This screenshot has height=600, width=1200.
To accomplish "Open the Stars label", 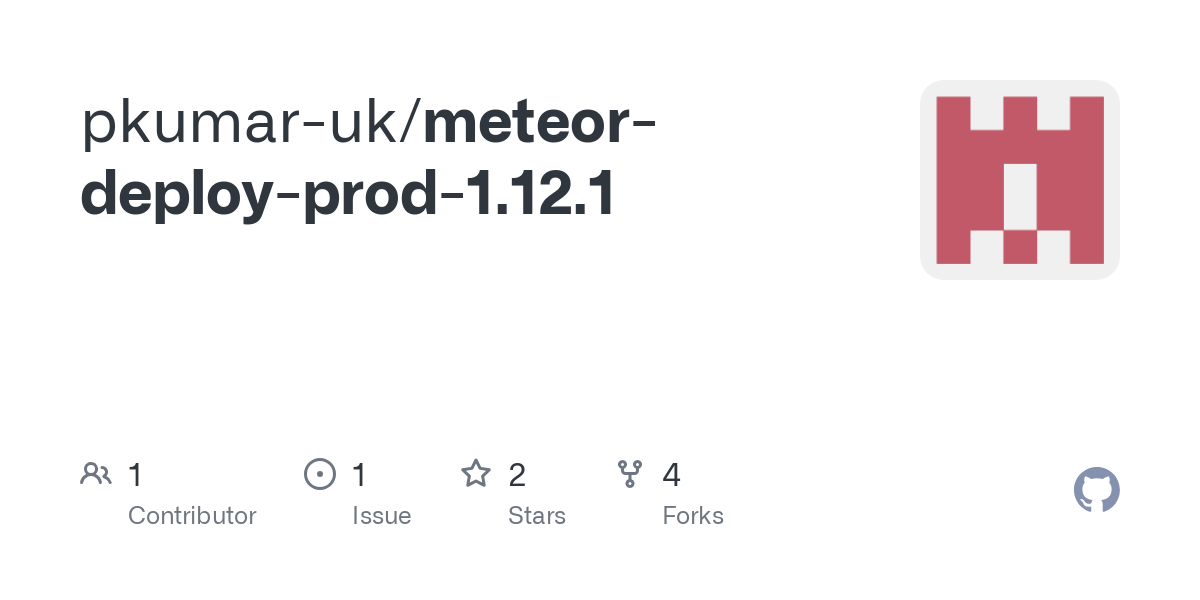I will (x=537, y=516).
